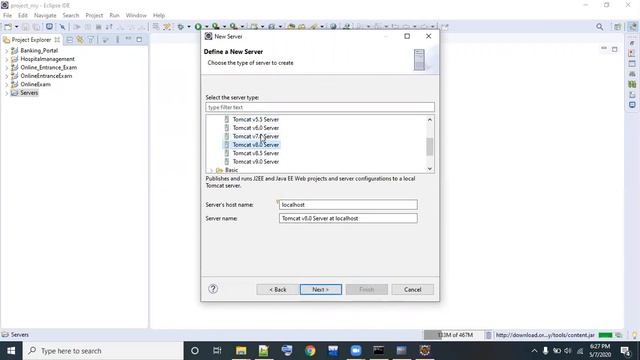Image resolution: width=640 pixels, height=360 pixels.
Task: Maximize the editor area using its maximize icon
Action: (615, 49)
